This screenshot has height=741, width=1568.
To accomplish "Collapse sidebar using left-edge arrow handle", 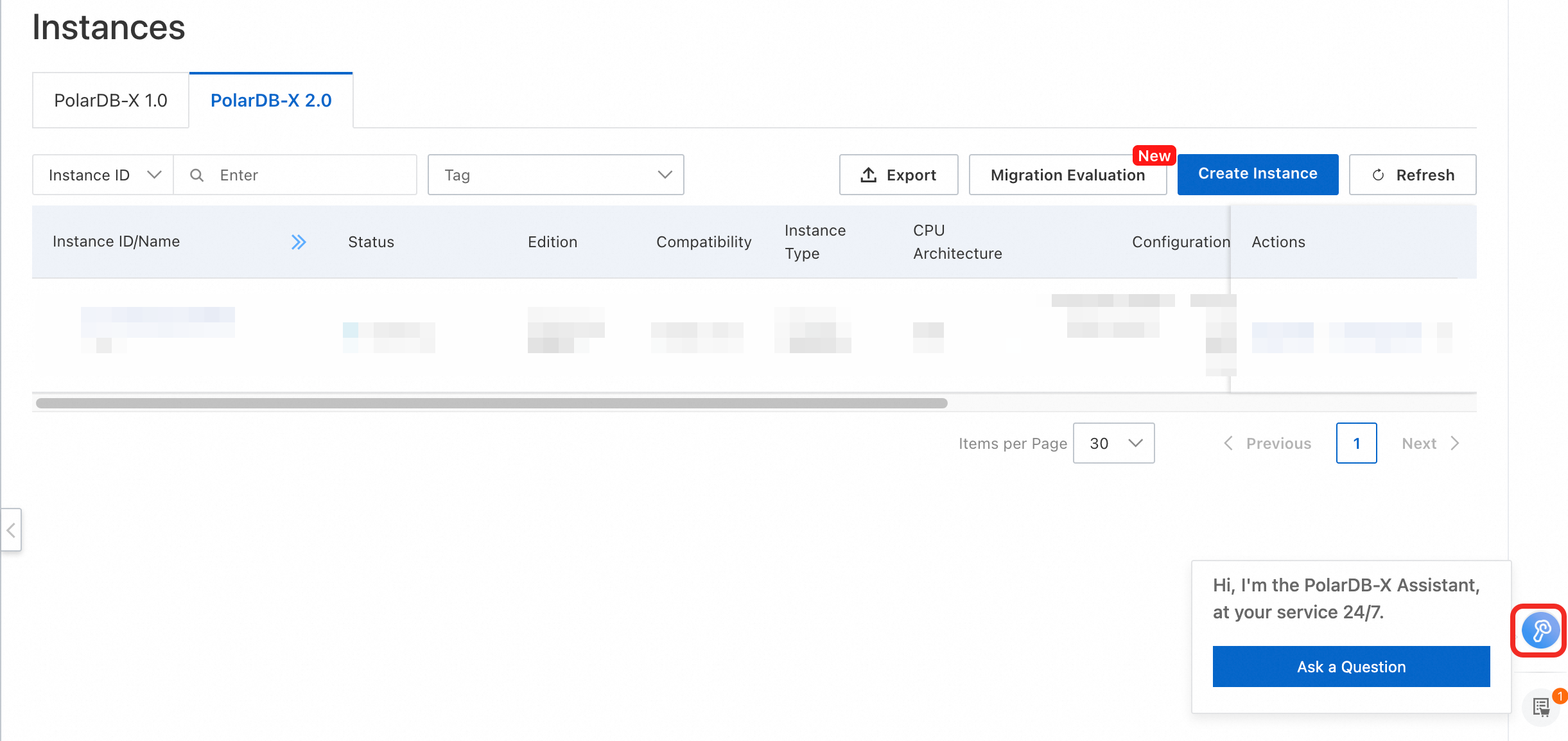I will (x=11, y=530).
